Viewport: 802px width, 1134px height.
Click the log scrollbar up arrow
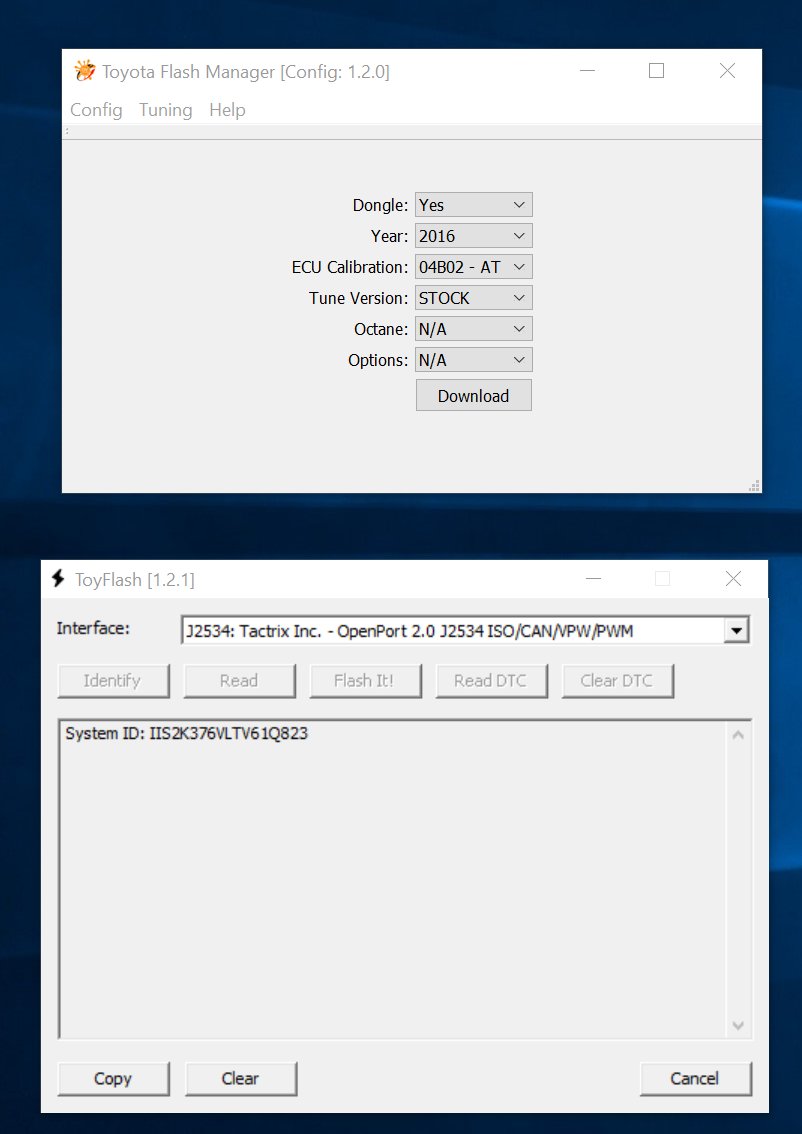(x=738, y=735)
